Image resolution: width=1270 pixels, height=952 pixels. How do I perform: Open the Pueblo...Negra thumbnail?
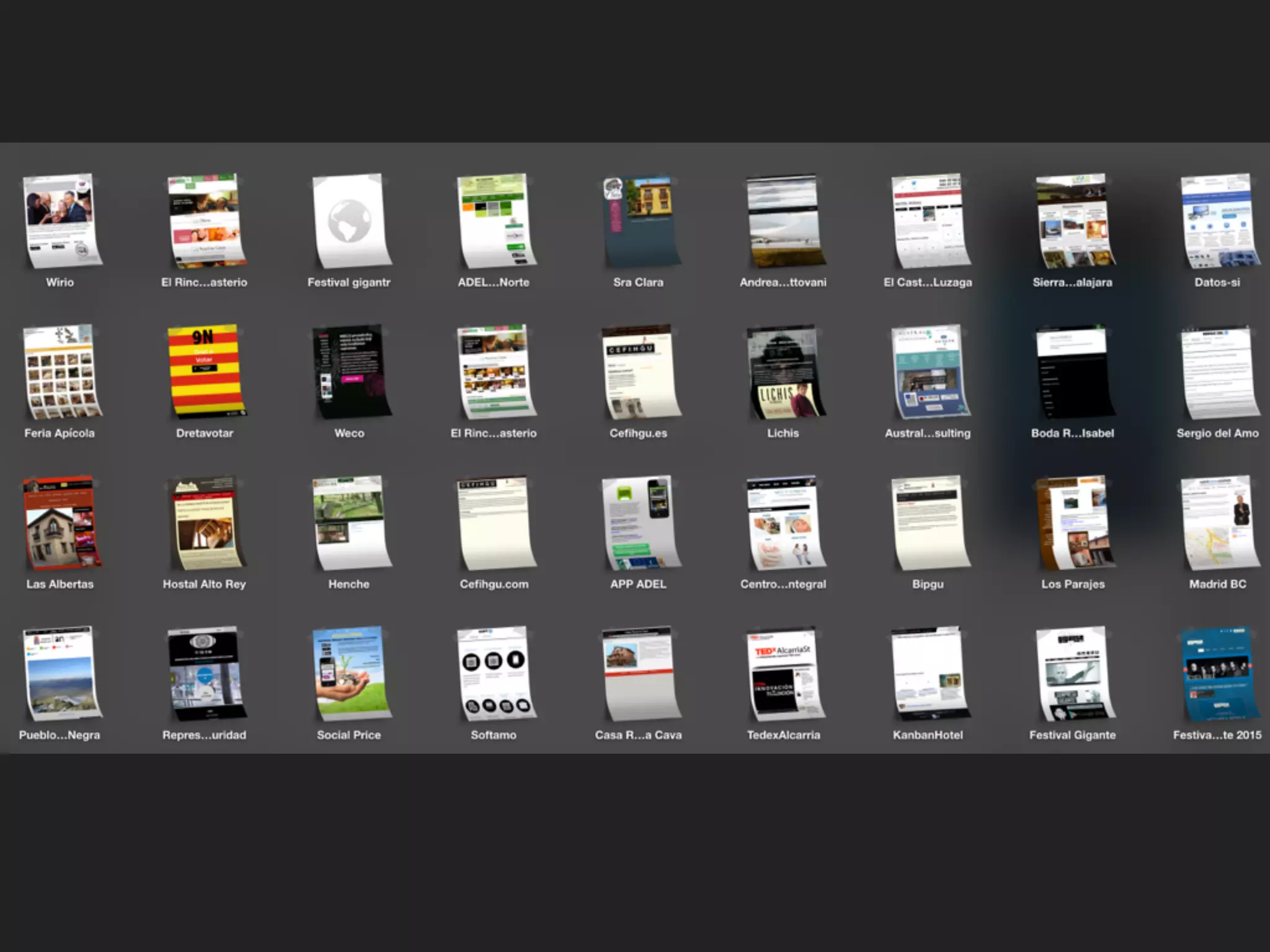(61, 672)
